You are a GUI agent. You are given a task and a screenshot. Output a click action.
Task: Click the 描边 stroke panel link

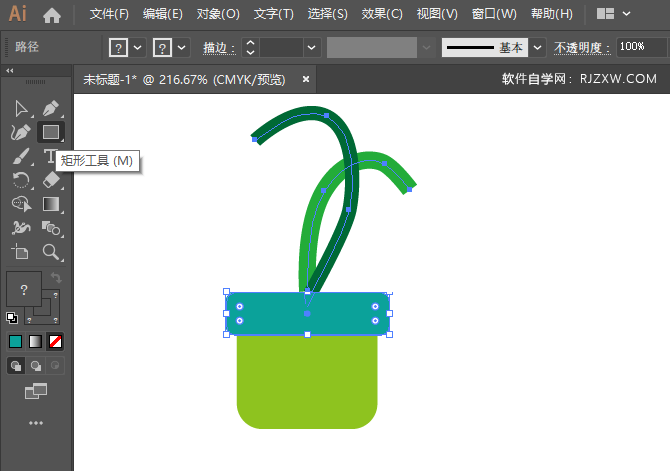219,48
